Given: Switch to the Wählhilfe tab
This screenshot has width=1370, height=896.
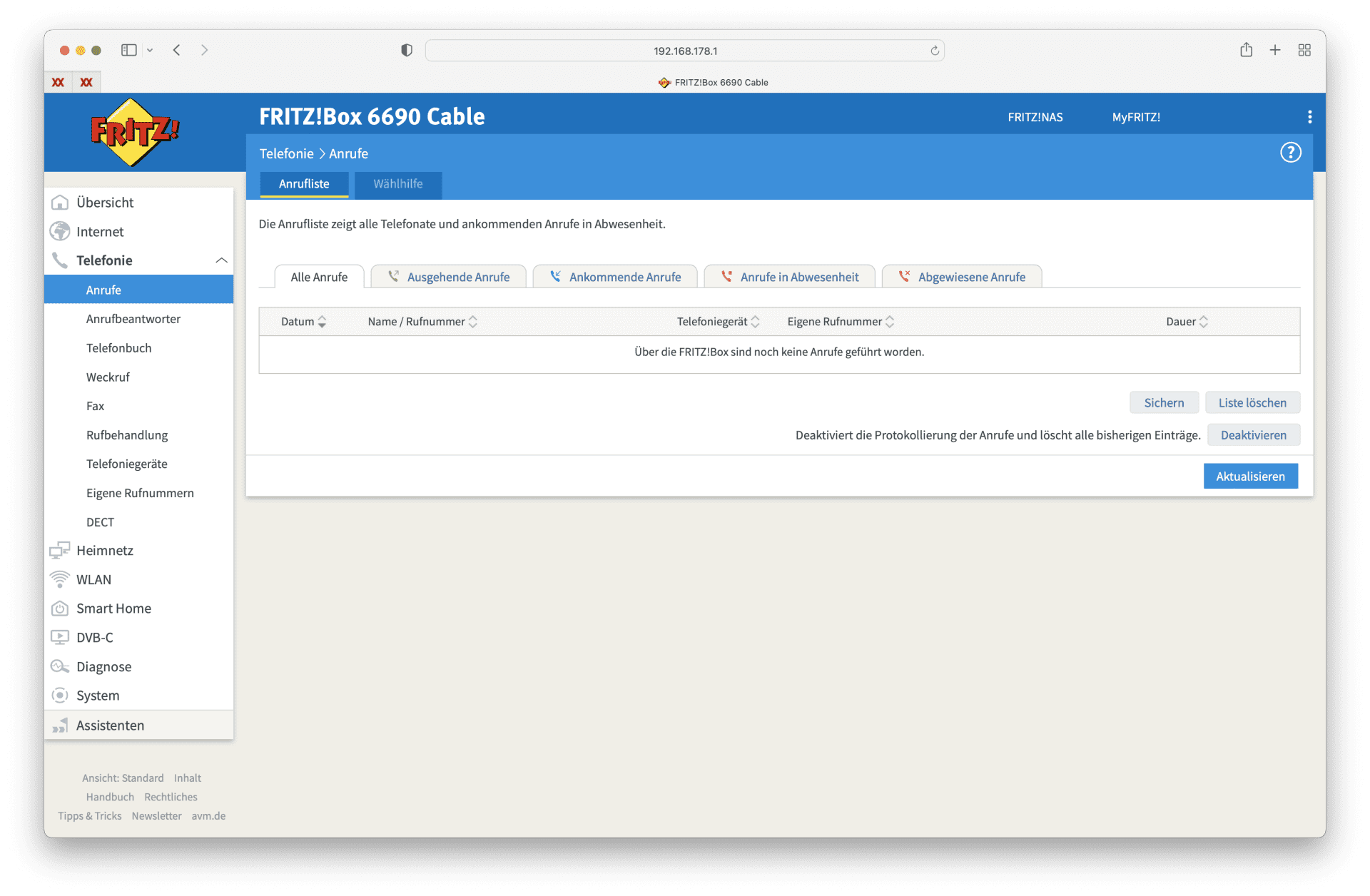Looking at the screenshot, I should 398,184.
